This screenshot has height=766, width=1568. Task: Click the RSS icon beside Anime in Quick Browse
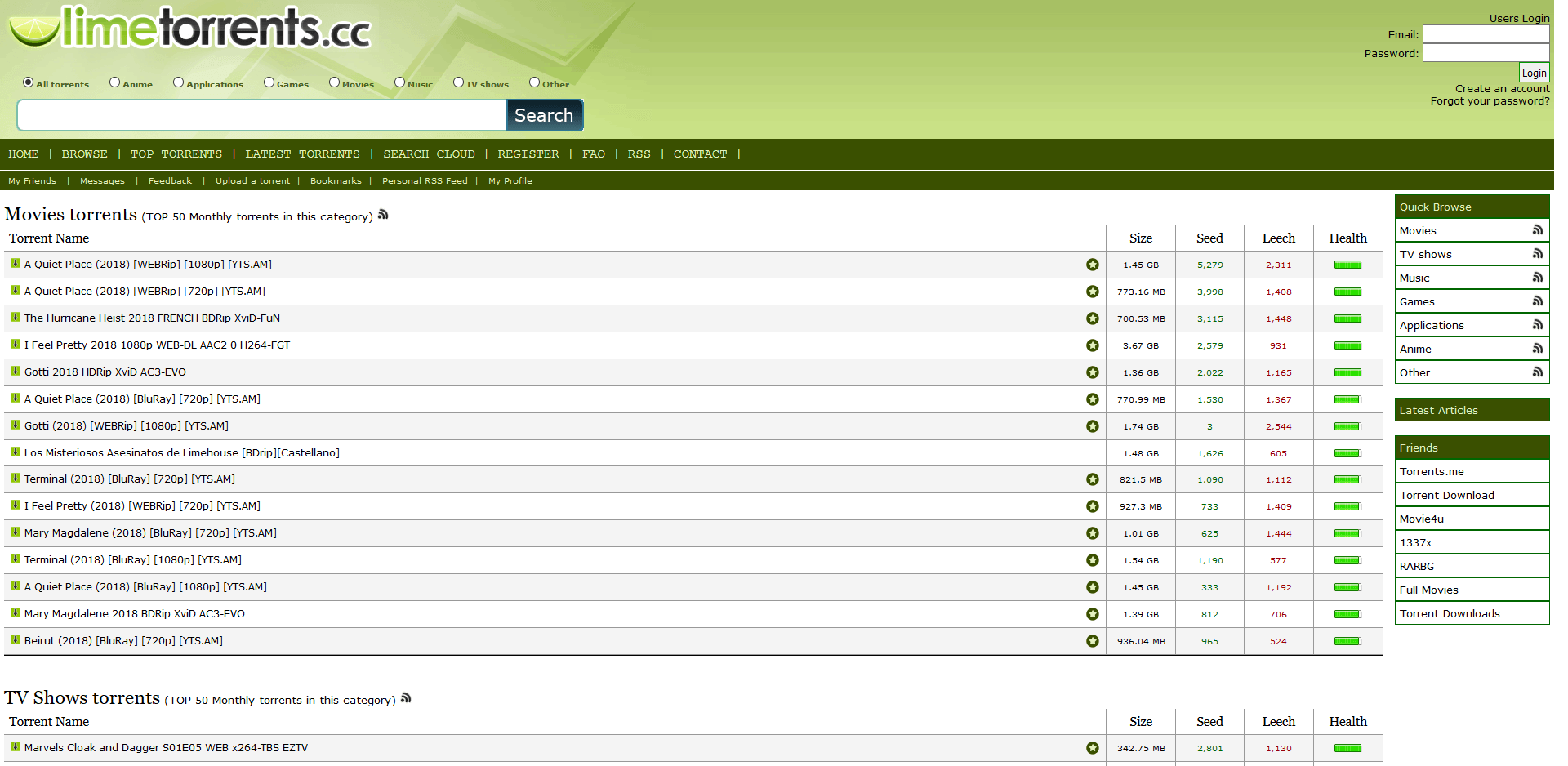[x=1539, y=349]
